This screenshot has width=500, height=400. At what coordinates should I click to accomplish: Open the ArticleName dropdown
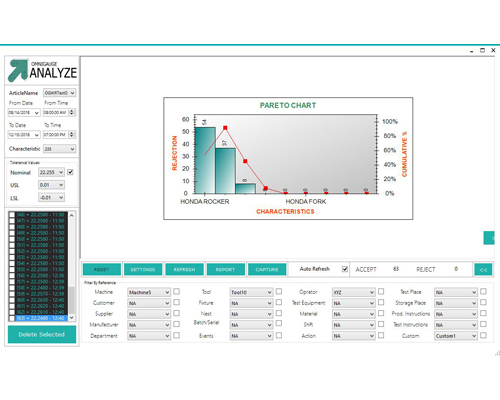(x=60, y=93)
